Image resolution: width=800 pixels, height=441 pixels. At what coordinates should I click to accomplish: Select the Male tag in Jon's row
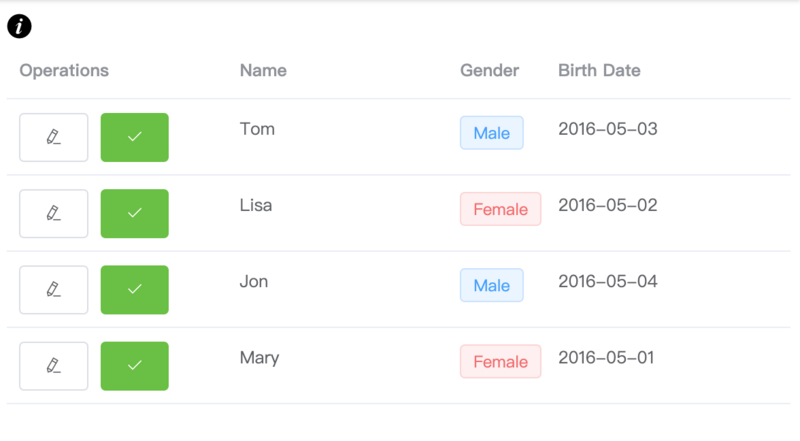click(x=491, y=285)
